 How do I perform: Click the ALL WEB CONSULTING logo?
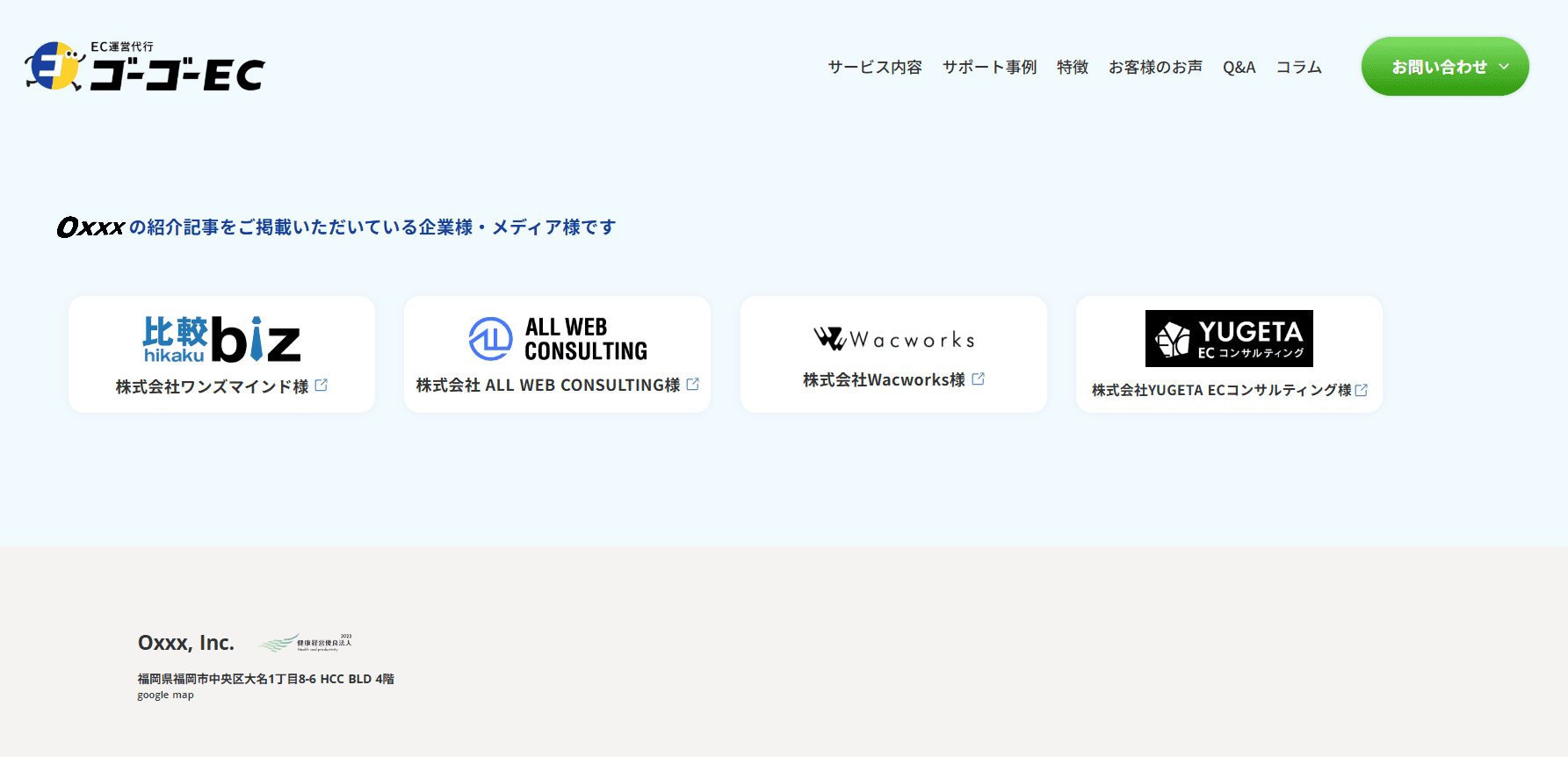(x=558, y=339)
